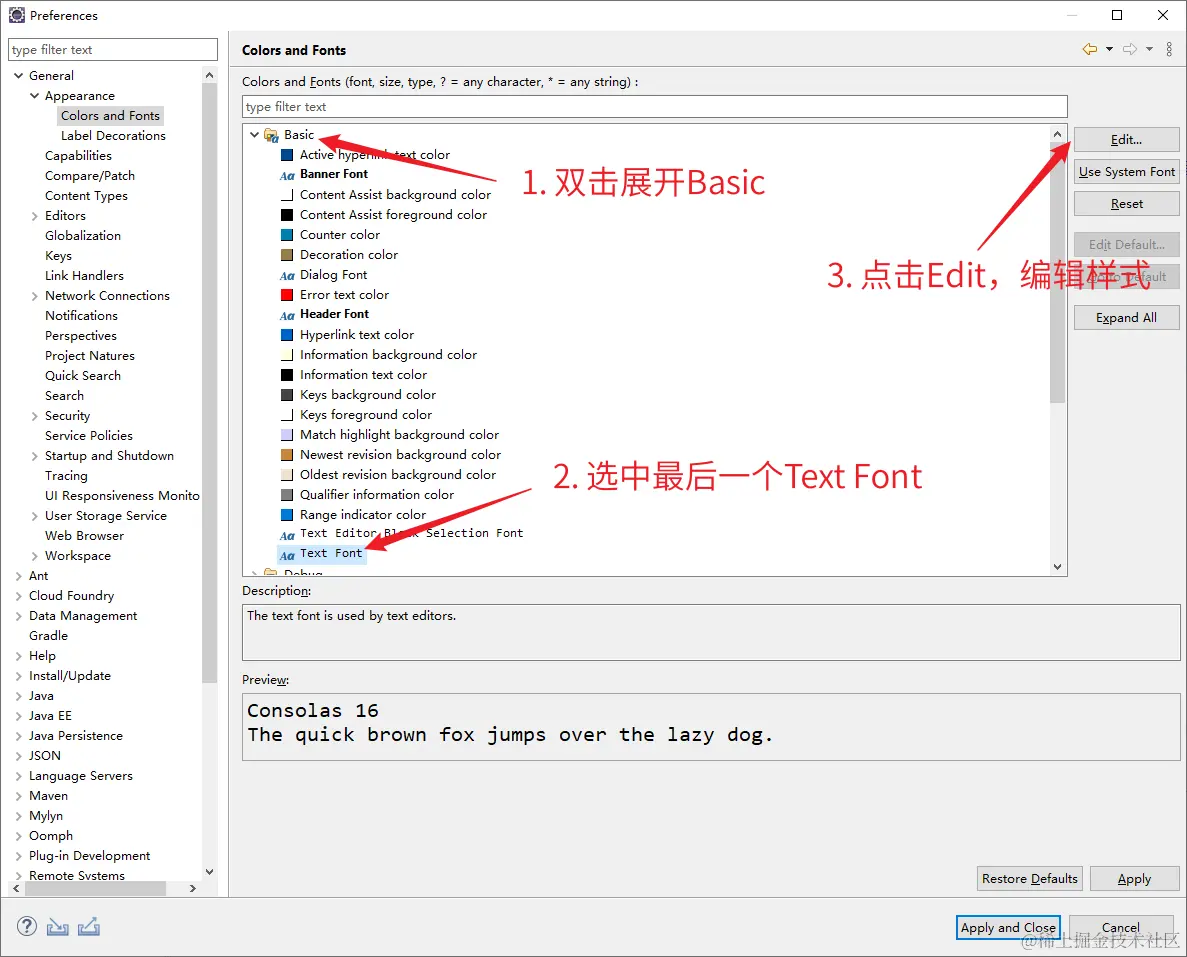Click the Text Editor Block Selection Aa icon
The height and width of the screenshot is (957, 1187).
coord(287,535)
